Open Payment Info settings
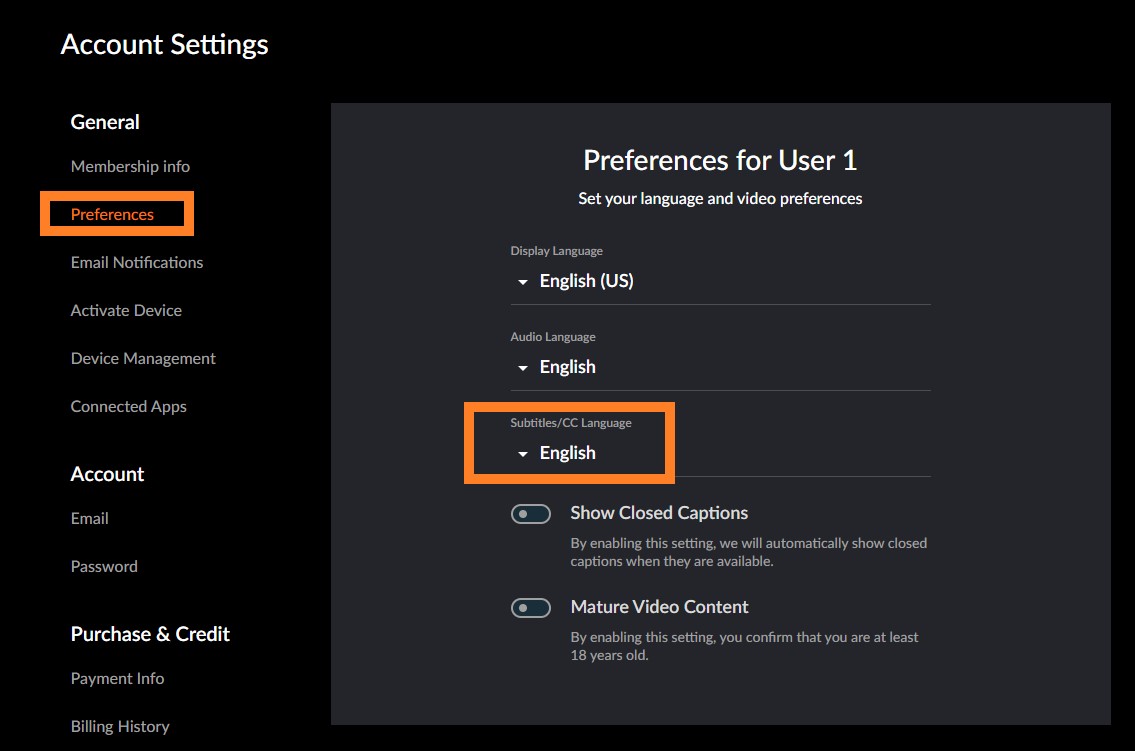The width and height of the screenshot is (1135, 751). (117, 678)
